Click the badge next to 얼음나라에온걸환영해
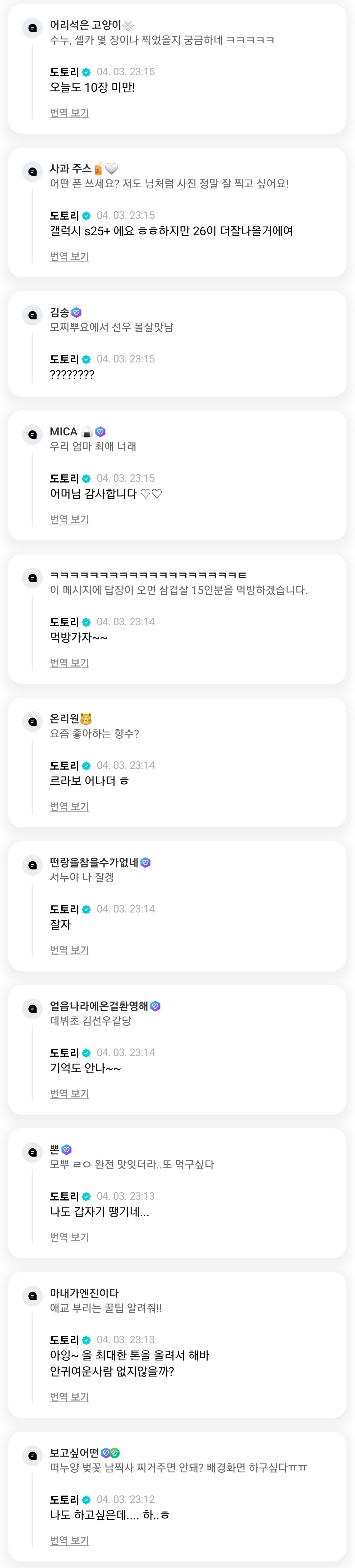Screen dimensions: 355x1568 click(156, 1006)
